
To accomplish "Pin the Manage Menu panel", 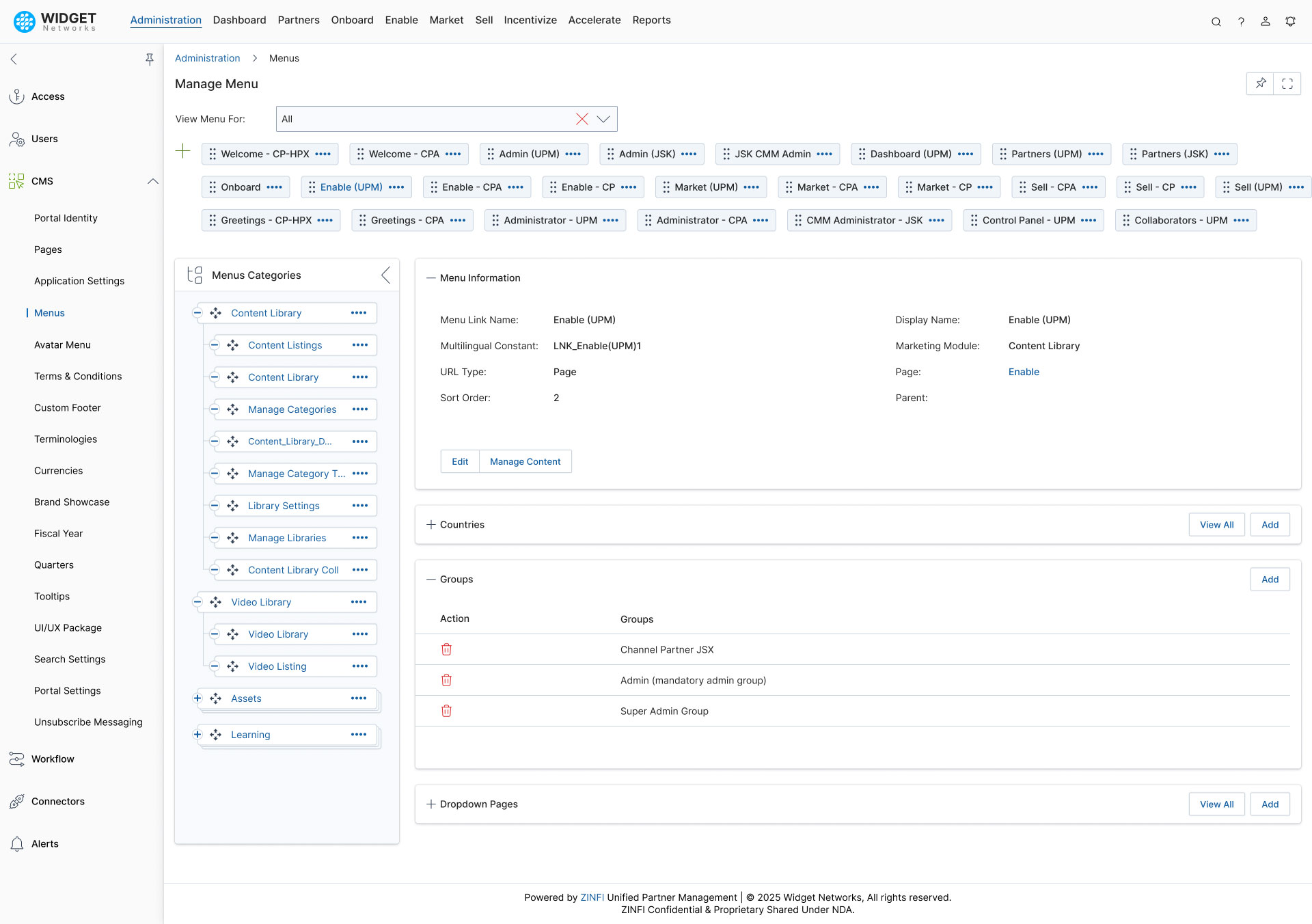I will point(1260,83).
